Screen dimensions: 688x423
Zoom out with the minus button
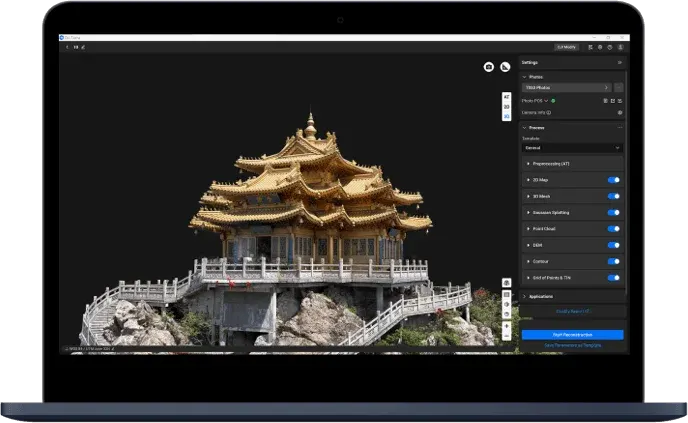coord(506,336)
